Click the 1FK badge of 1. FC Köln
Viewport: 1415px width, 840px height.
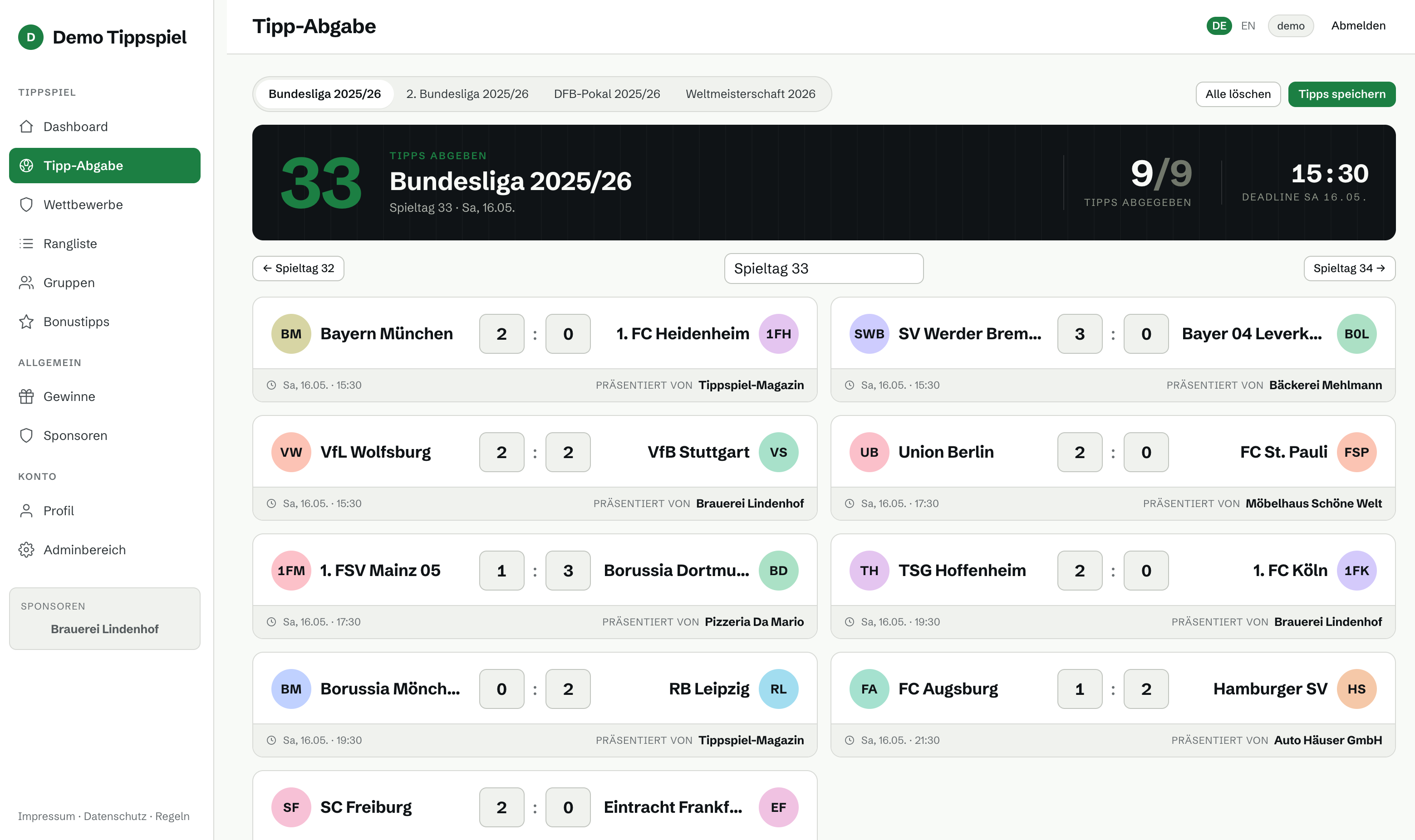(1356, 571)
